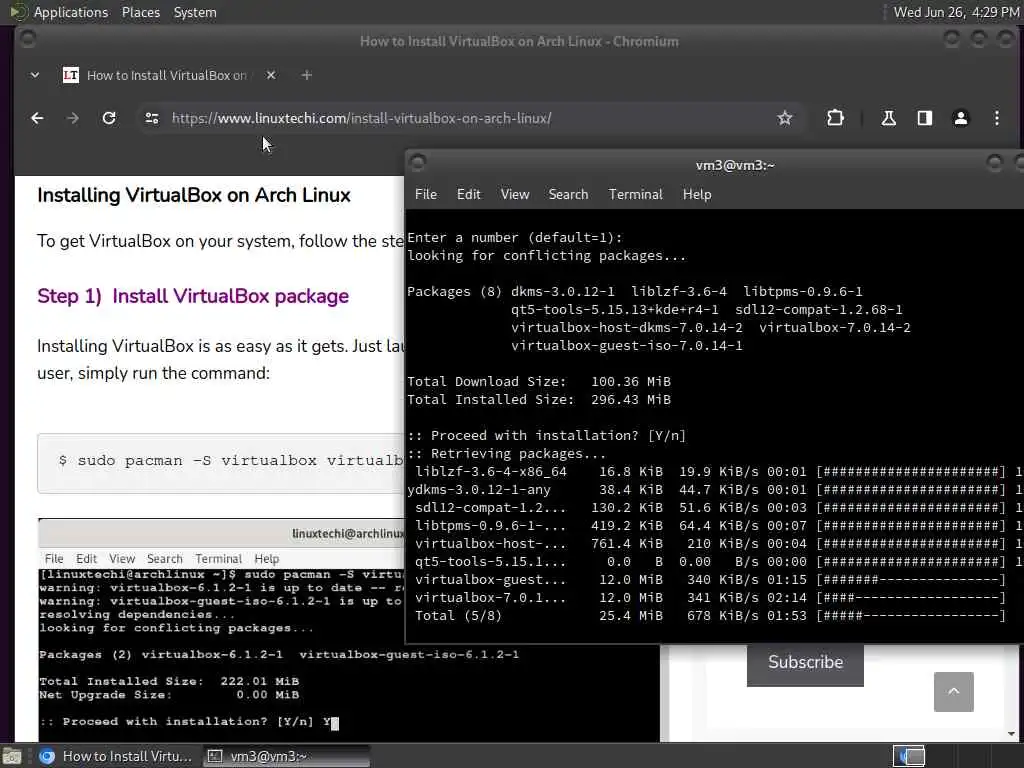This screenshot has width=1024, height=768.
Task: Click the clock showing Wed Jun 26
Action: point(955,12)
